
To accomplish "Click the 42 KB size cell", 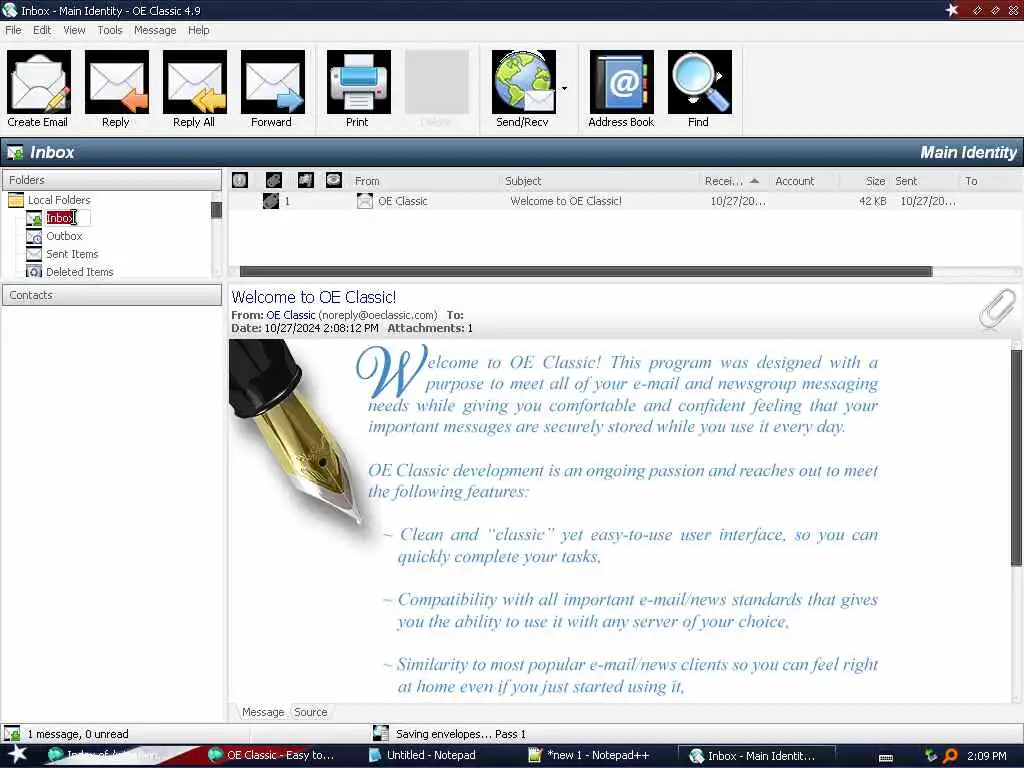I will pyautogui.click(x=872, y=201).
